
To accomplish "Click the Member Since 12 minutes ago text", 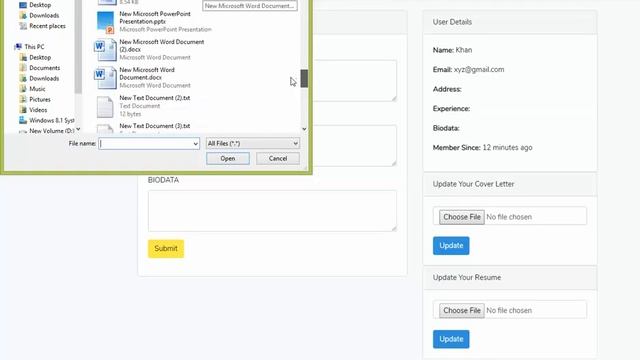I will point(482,148).
